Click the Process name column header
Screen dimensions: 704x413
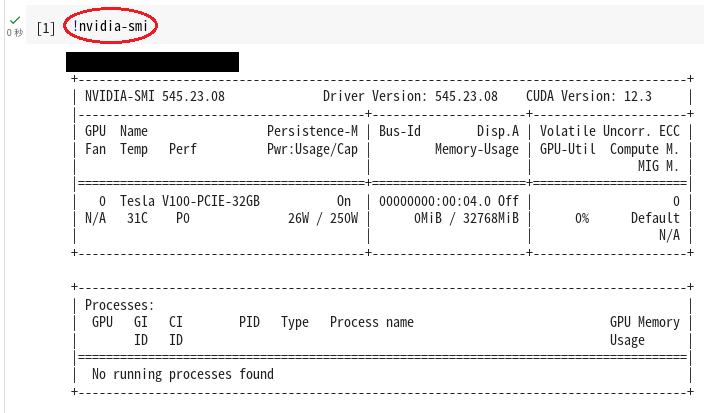[372, 322]
